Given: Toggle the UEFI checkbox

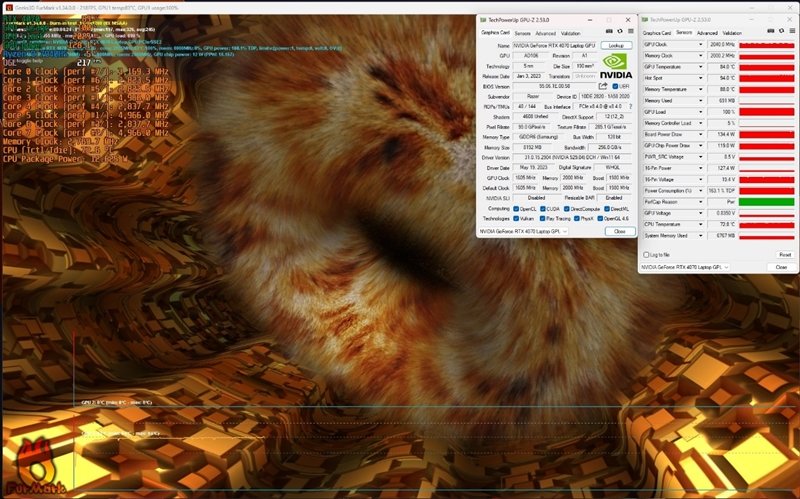Looking at the screenshot, I should (x=615, y=86).
